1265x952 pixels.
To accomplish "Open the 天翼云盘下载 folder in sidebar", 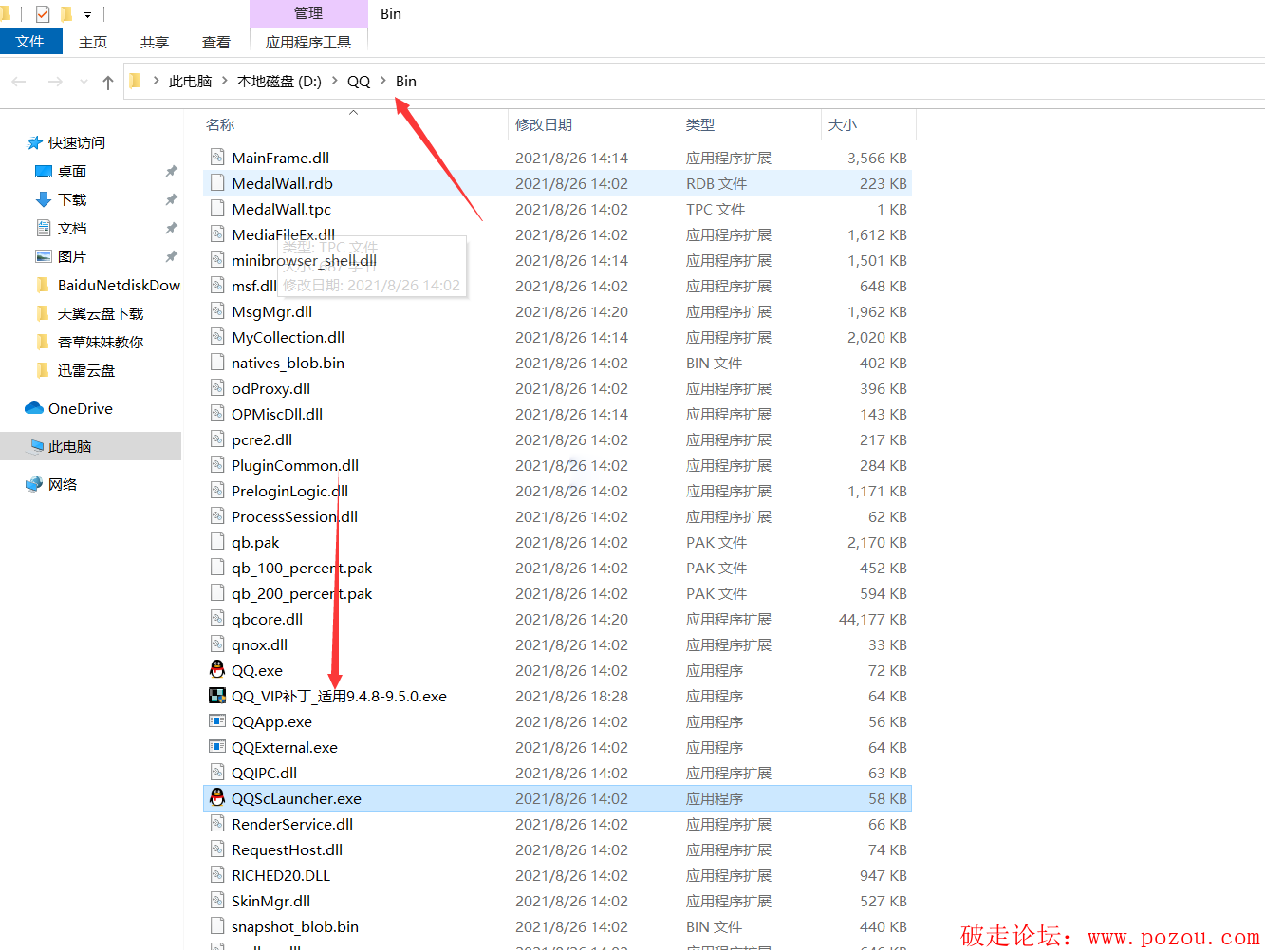I will [x=101, y=314].
